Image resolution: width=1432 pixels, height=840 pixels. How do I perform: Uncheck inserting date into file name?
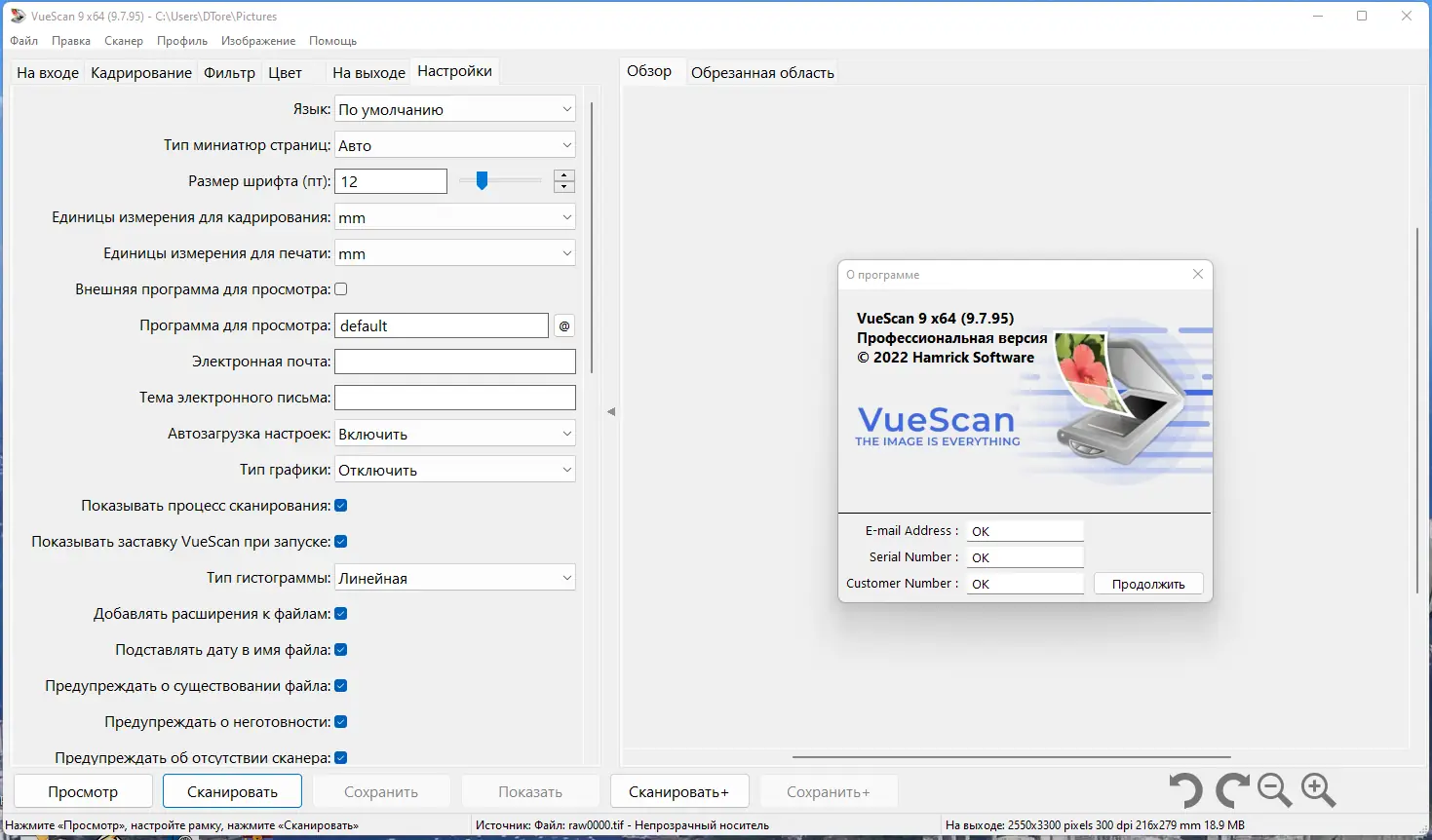pos(340,649)
